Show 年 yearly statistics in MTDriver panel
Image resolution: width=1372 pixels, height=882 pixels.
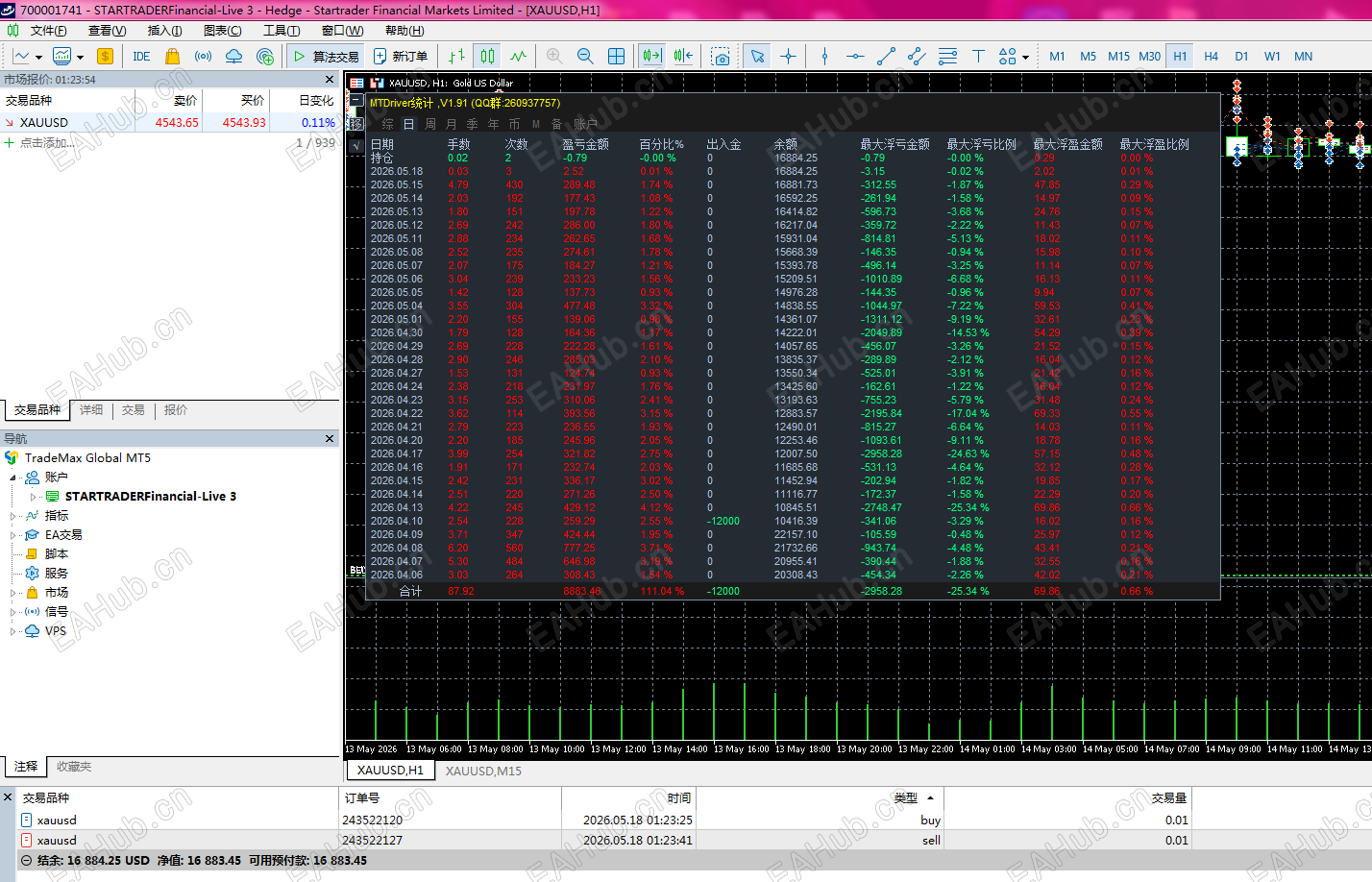(493, 124)
